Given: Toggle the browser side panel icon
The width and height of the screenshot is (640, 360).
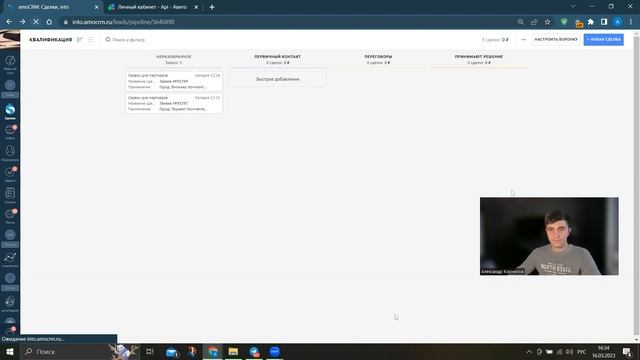Looking at the screenshot, I should 604,22.
